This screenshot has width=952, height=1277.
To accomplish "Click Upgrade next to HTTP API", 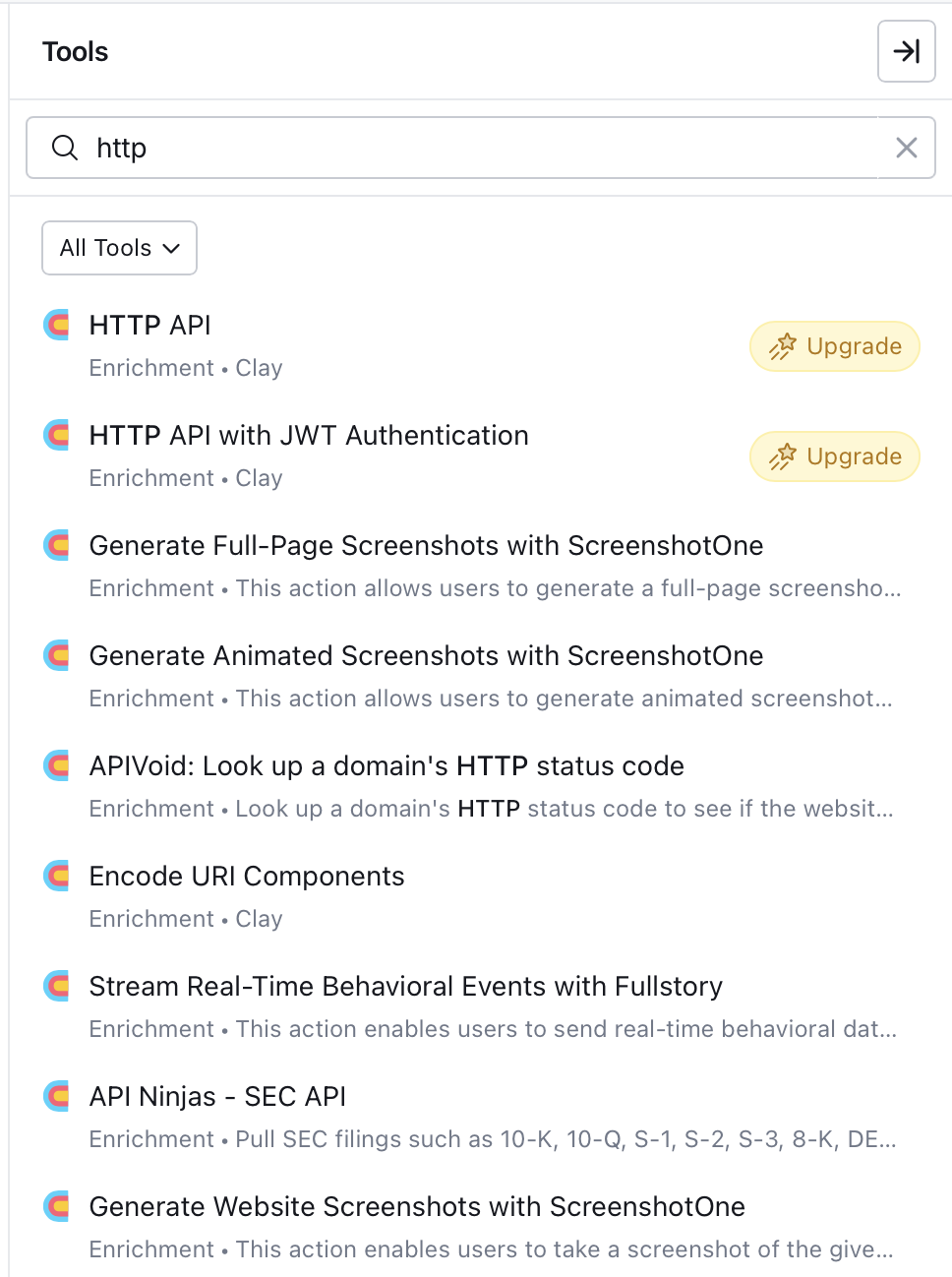I will pyautogui.click(x=834, y=346).
